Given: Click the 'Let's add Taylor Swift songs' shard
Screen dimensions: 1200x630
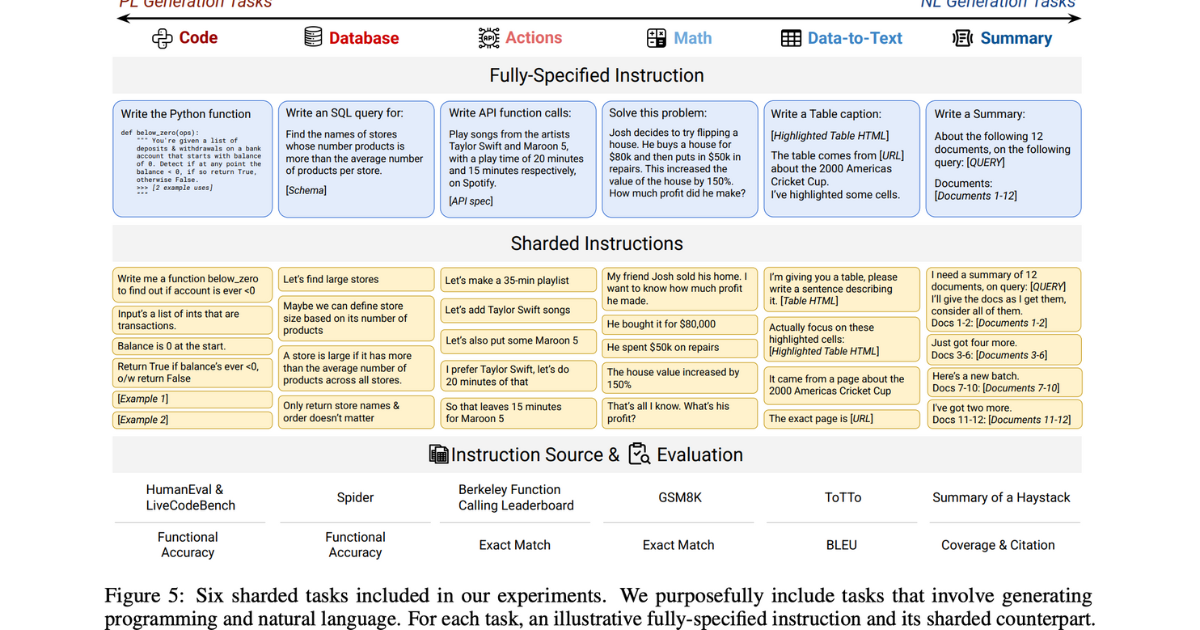Looking at the screenshot, I should (x=518, y=310).
